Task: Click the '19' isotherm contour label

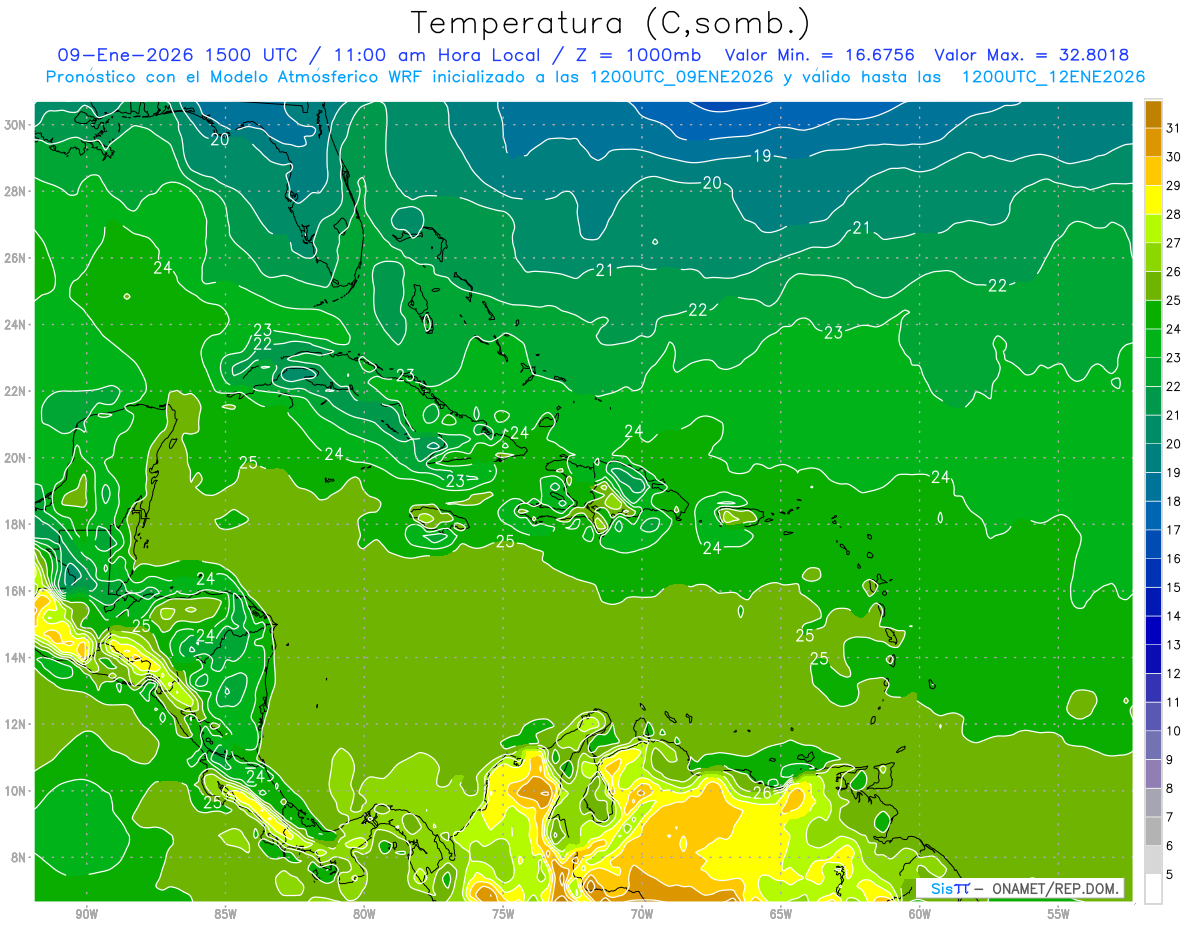Action: tap(762, 155)
